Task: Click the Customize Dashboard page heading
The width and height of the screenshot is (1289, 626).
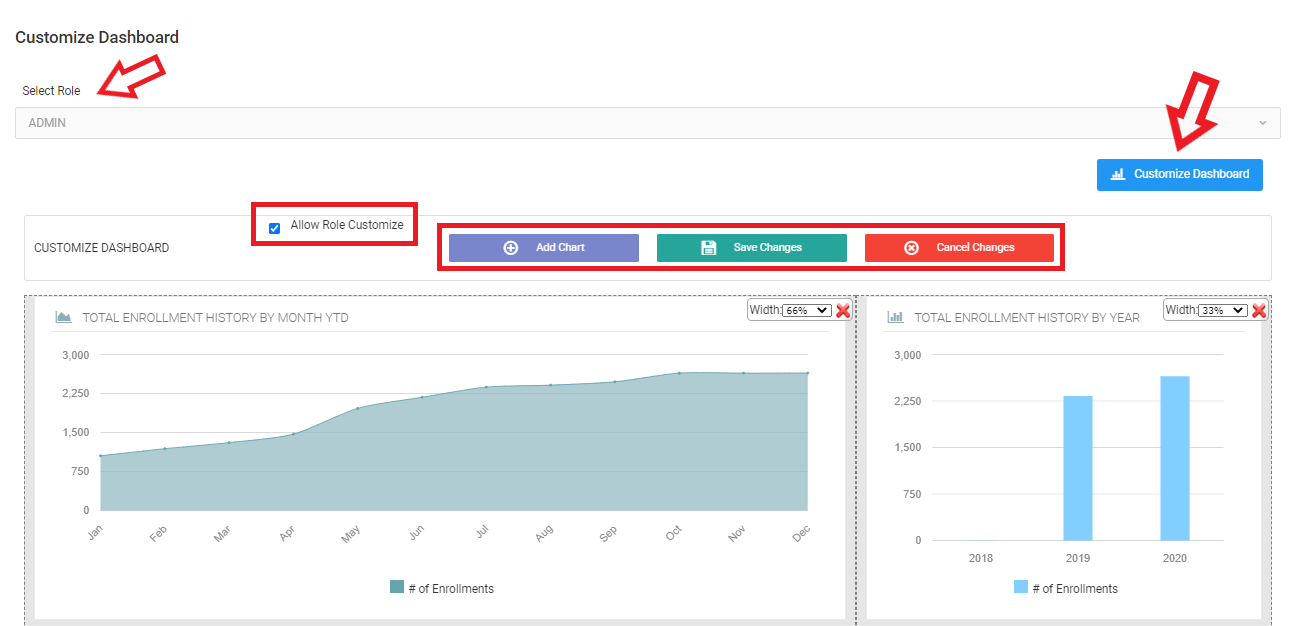Action: [x=97, y=37]
